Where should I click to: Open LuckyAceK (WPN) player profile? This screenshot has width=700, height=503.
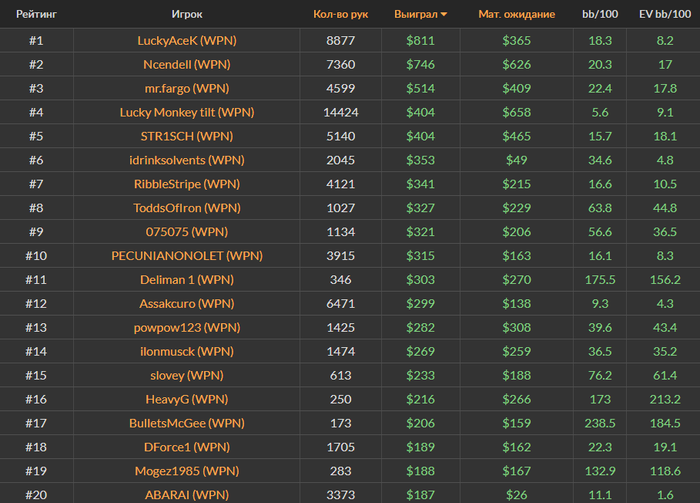187,41
